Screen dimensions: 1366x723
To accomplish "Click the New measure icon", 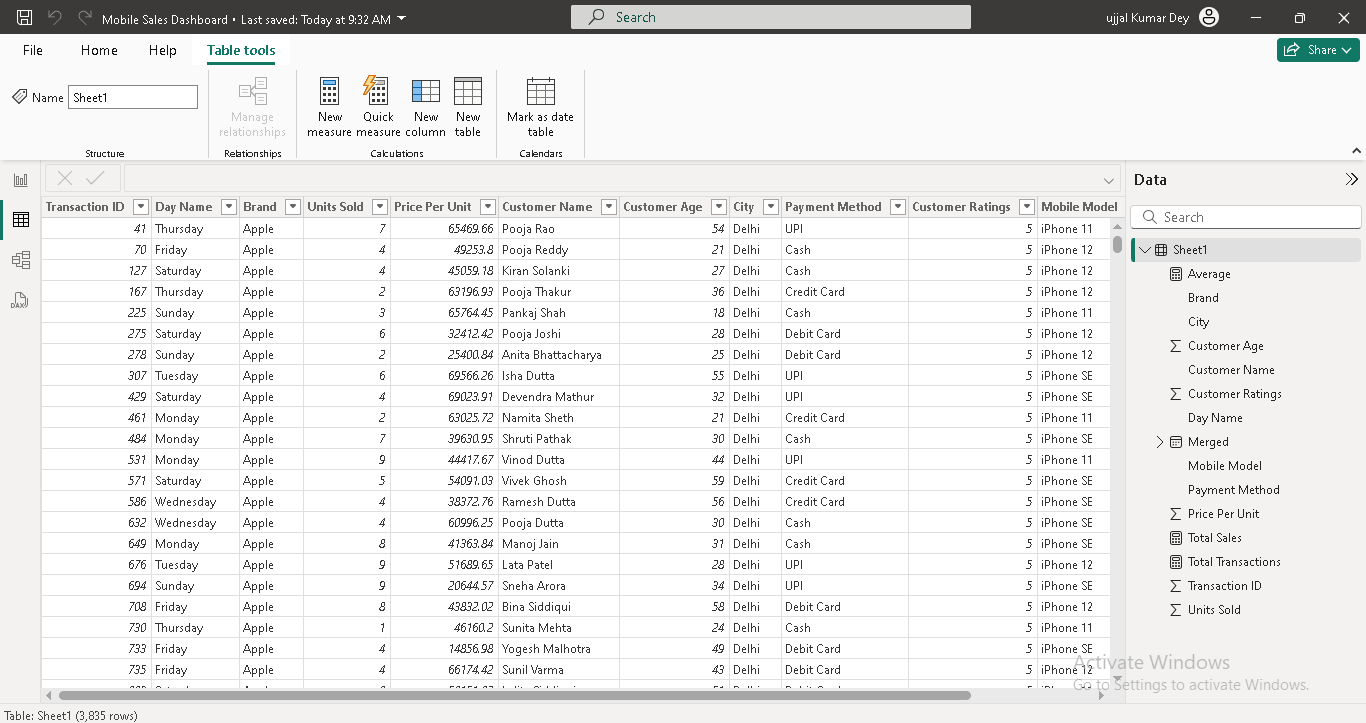I will tap(329, 92).
